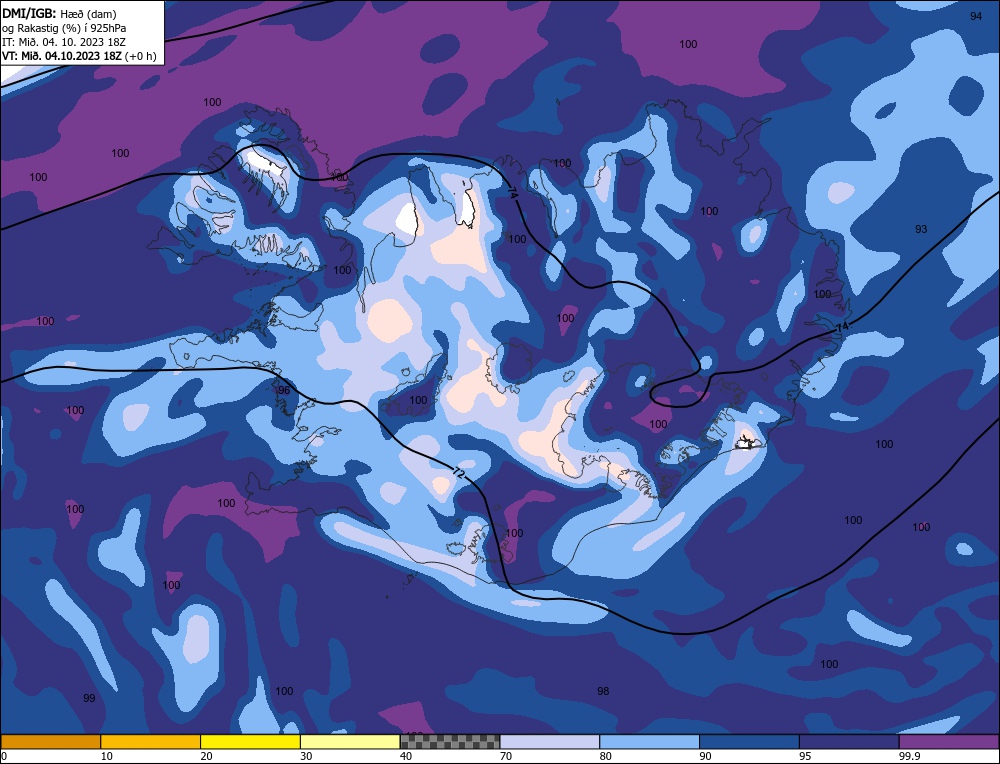Click the medium blue 90–95 legend swatch
1000x764 pixels.
tap(749, 742)
